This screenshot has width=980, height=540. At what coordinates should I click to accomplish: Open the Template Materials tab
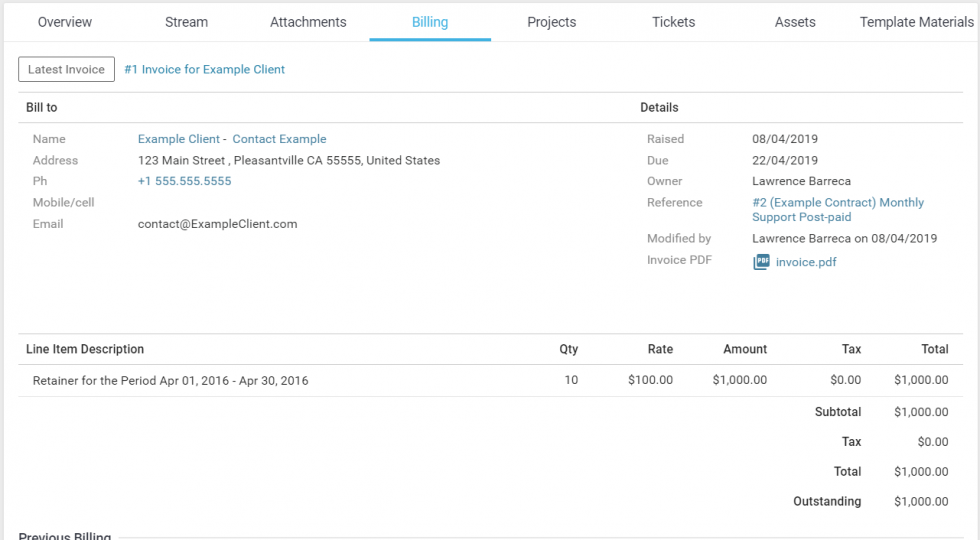point(916,22)
